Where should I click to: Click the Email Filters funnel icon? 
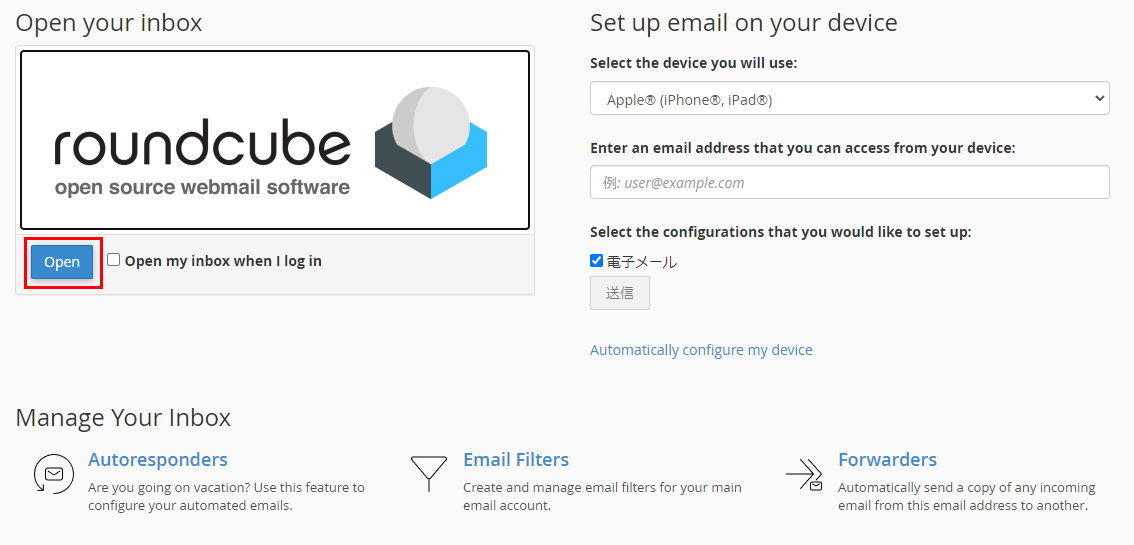[428, 473]
